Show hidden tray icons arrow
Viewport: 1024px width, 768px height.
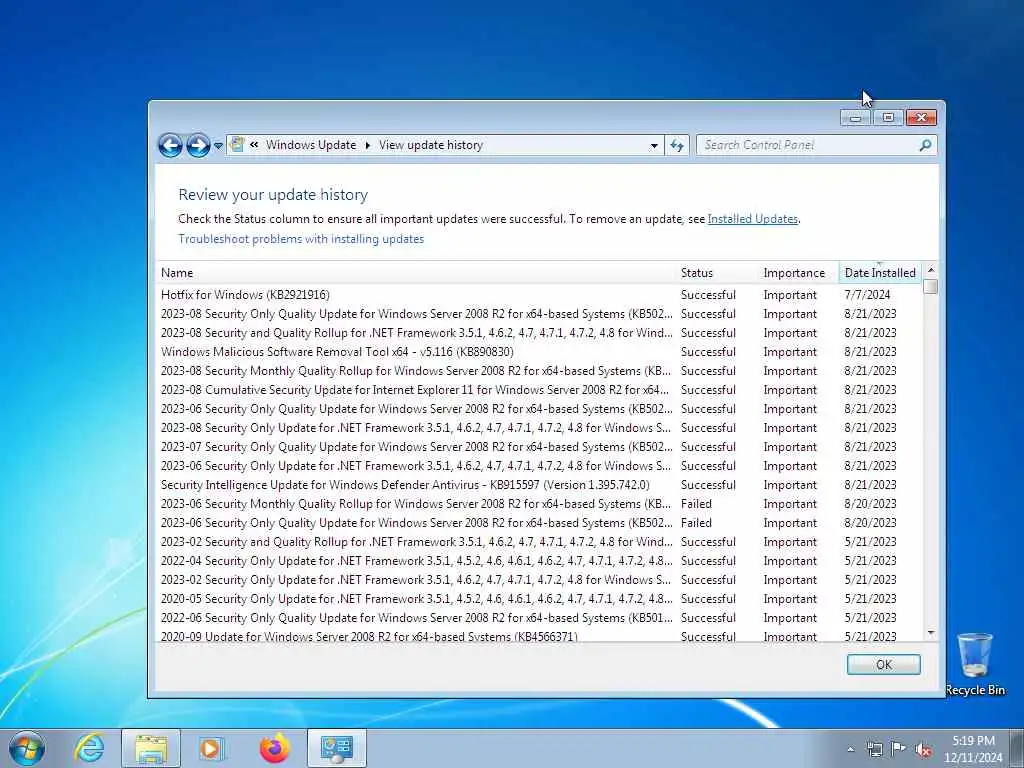(x=850, y=750)
